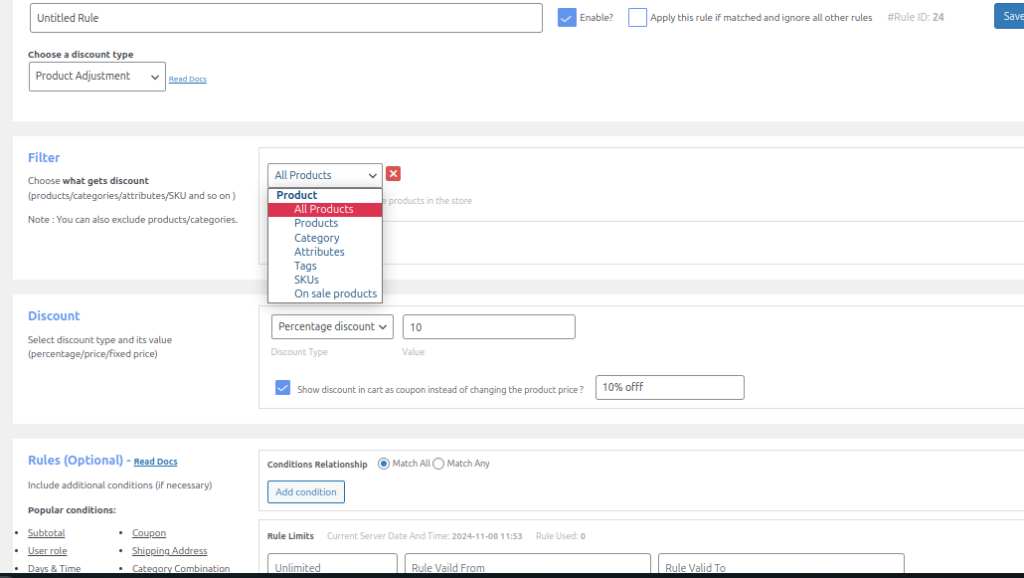Click the 'Discount' section heading
1024x578 pixels.
point(54,316)
